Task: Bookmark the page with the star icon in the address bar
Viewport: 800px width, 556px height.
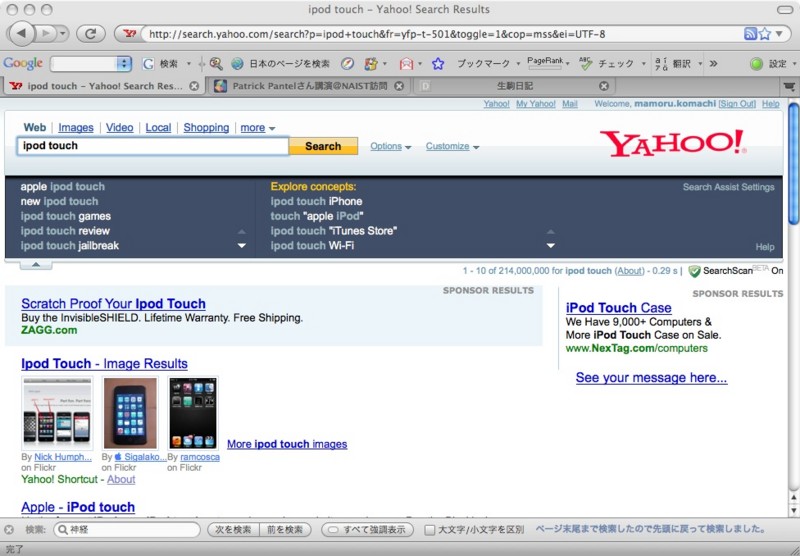Action: point(764,34)
